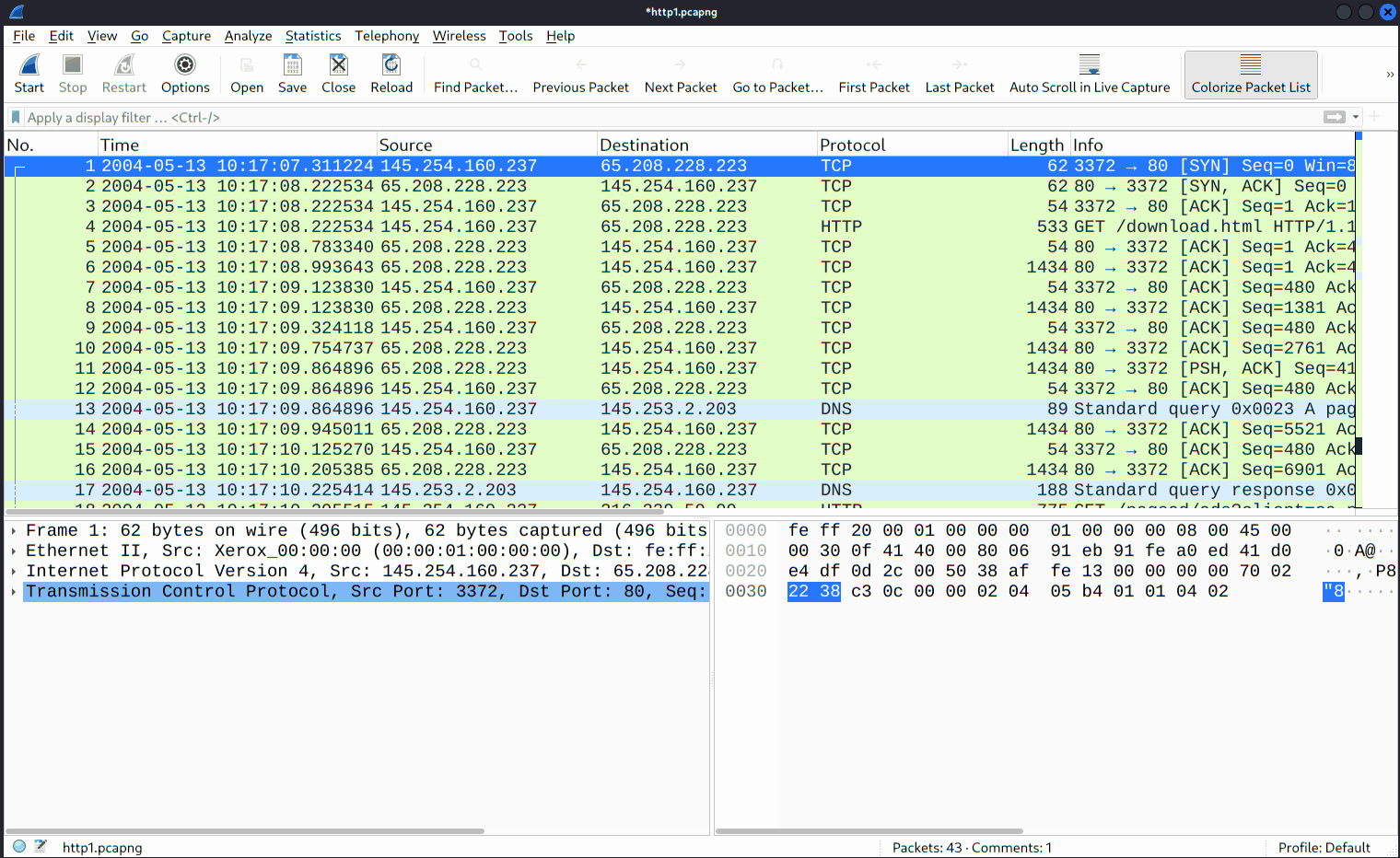Open the Edit menu
Image resolution: width=1400 pixels, height=858 pixels.
point(62,36)
